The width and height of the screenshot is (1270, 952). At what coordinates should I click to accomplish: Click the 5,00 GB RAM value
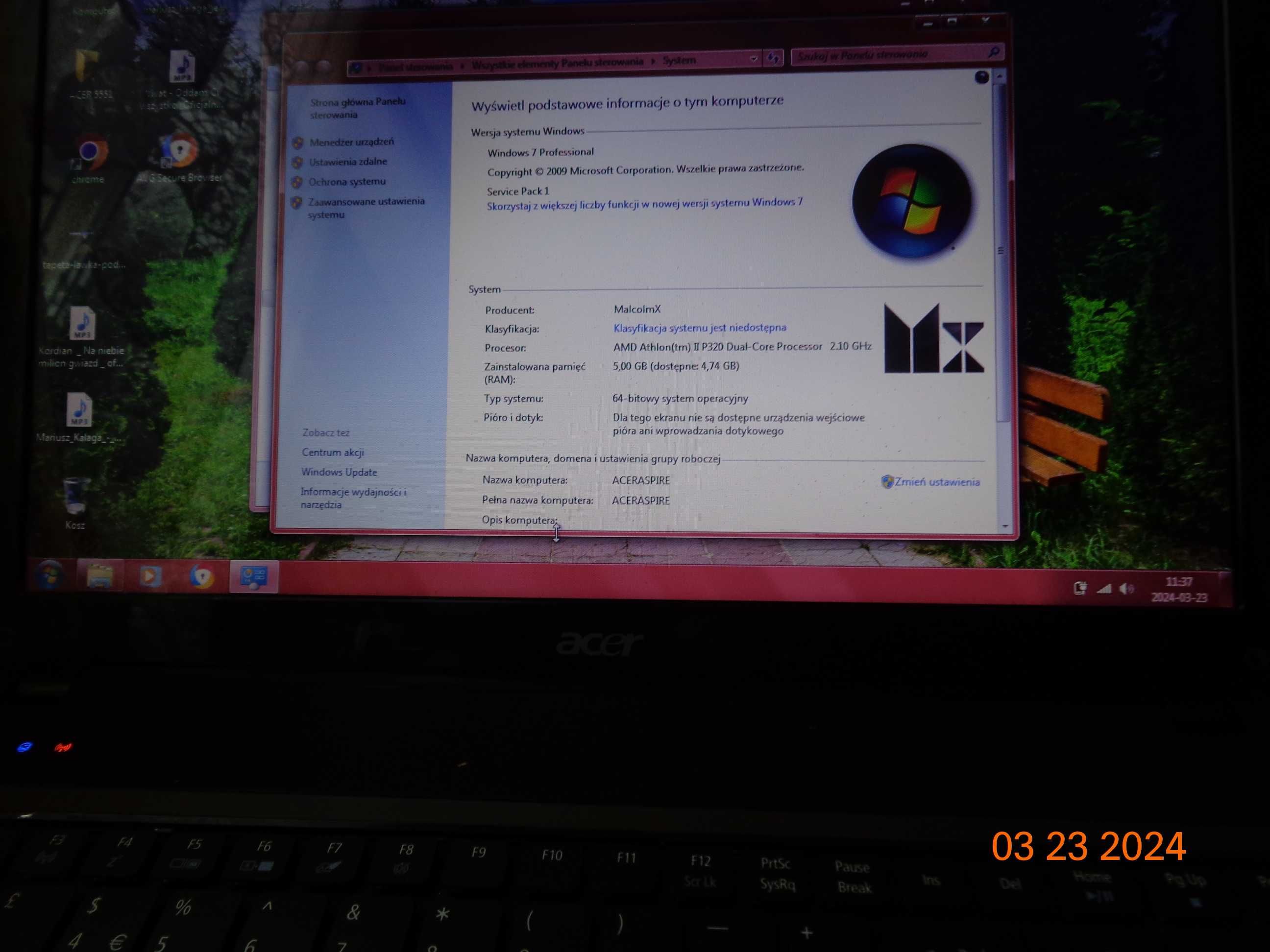coord(676,366)
